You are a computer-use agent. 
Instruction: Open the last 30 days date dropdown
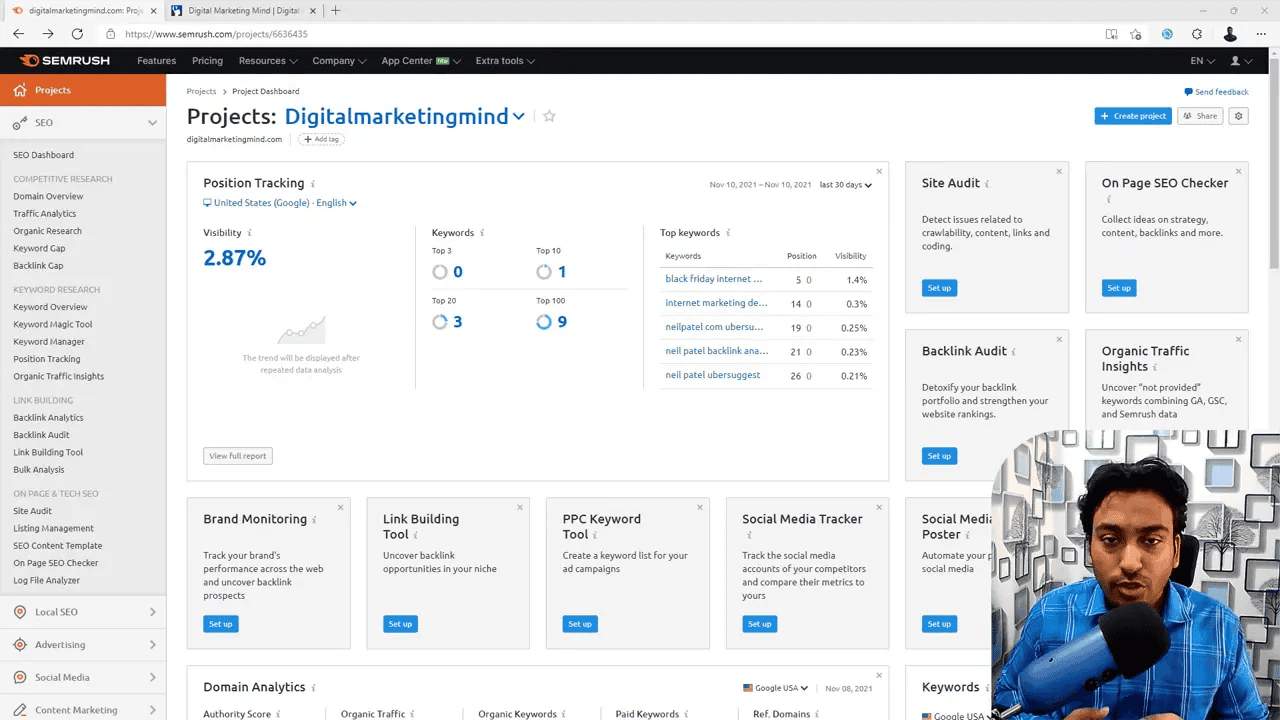coord(845,184)
